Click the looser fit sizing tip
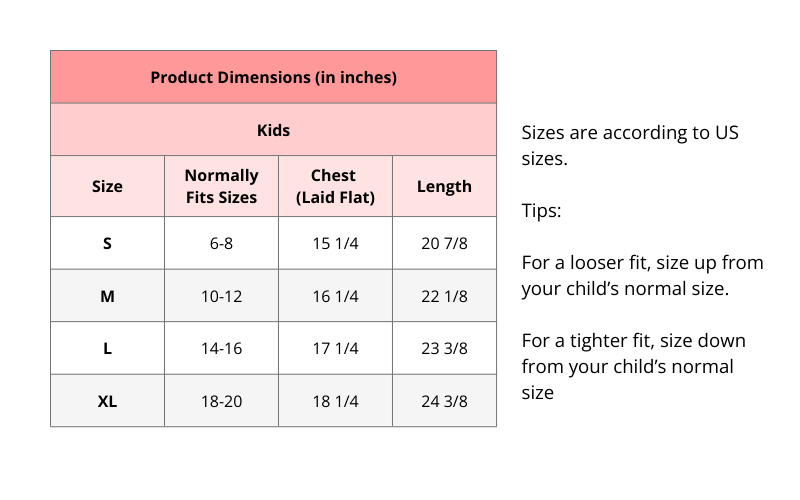This screenshot has height=500, width=800. (x=642, y=276)
